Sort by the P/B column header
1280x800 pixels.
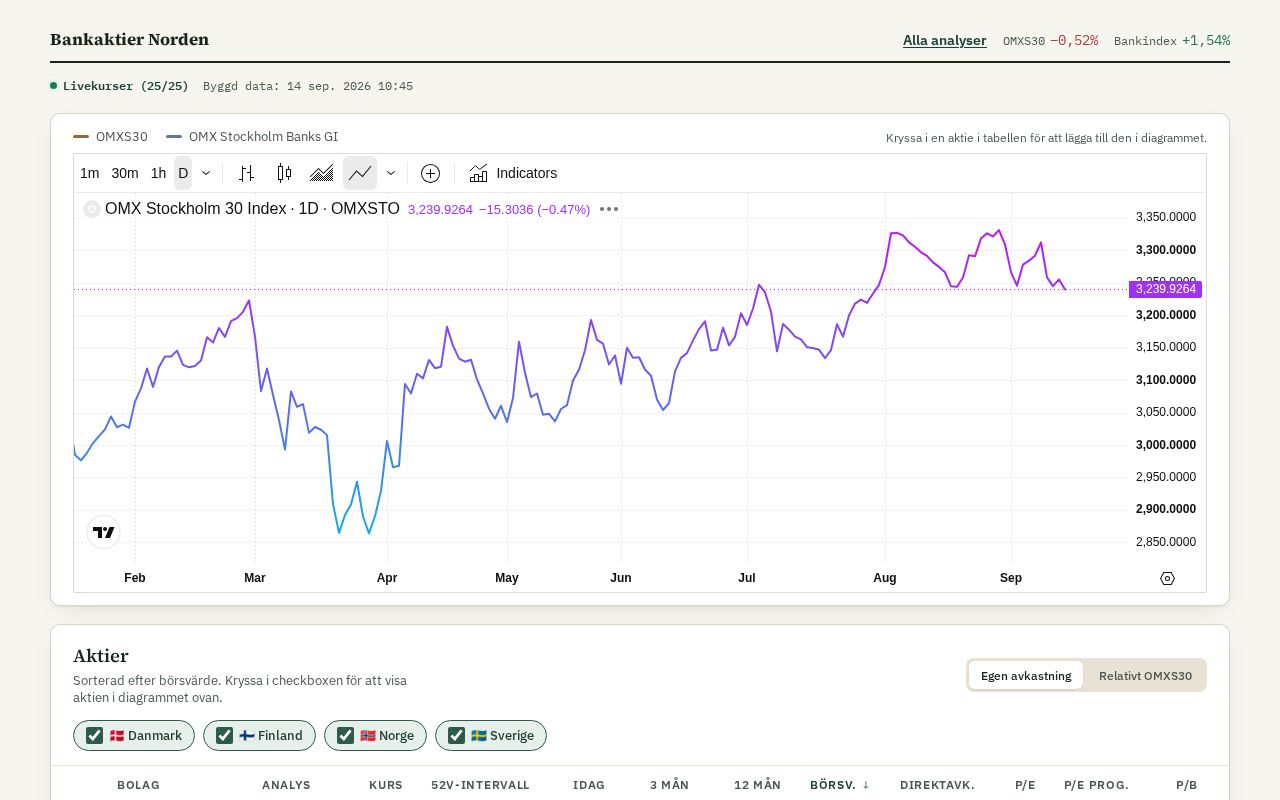pos(1186,785)
